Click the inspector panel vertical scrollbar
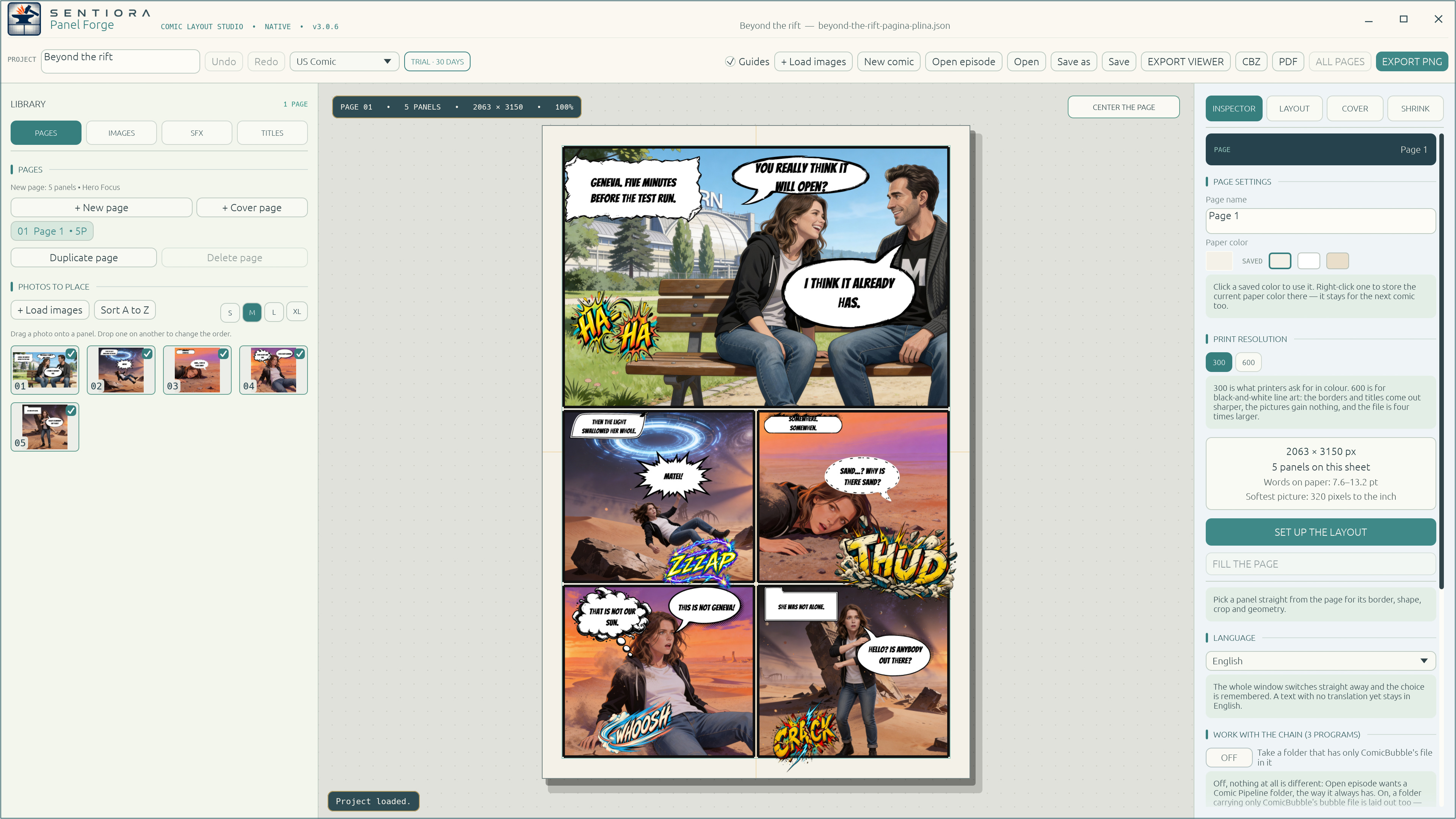Screen dimensions: 1456x819 (x=1441, y=362)
